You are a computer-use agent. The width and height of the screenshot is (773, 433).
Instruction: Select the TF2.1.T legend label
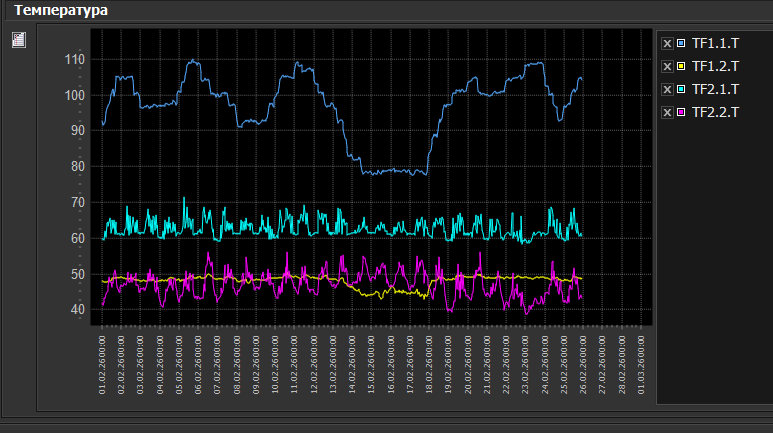click(x=715, y=89)
